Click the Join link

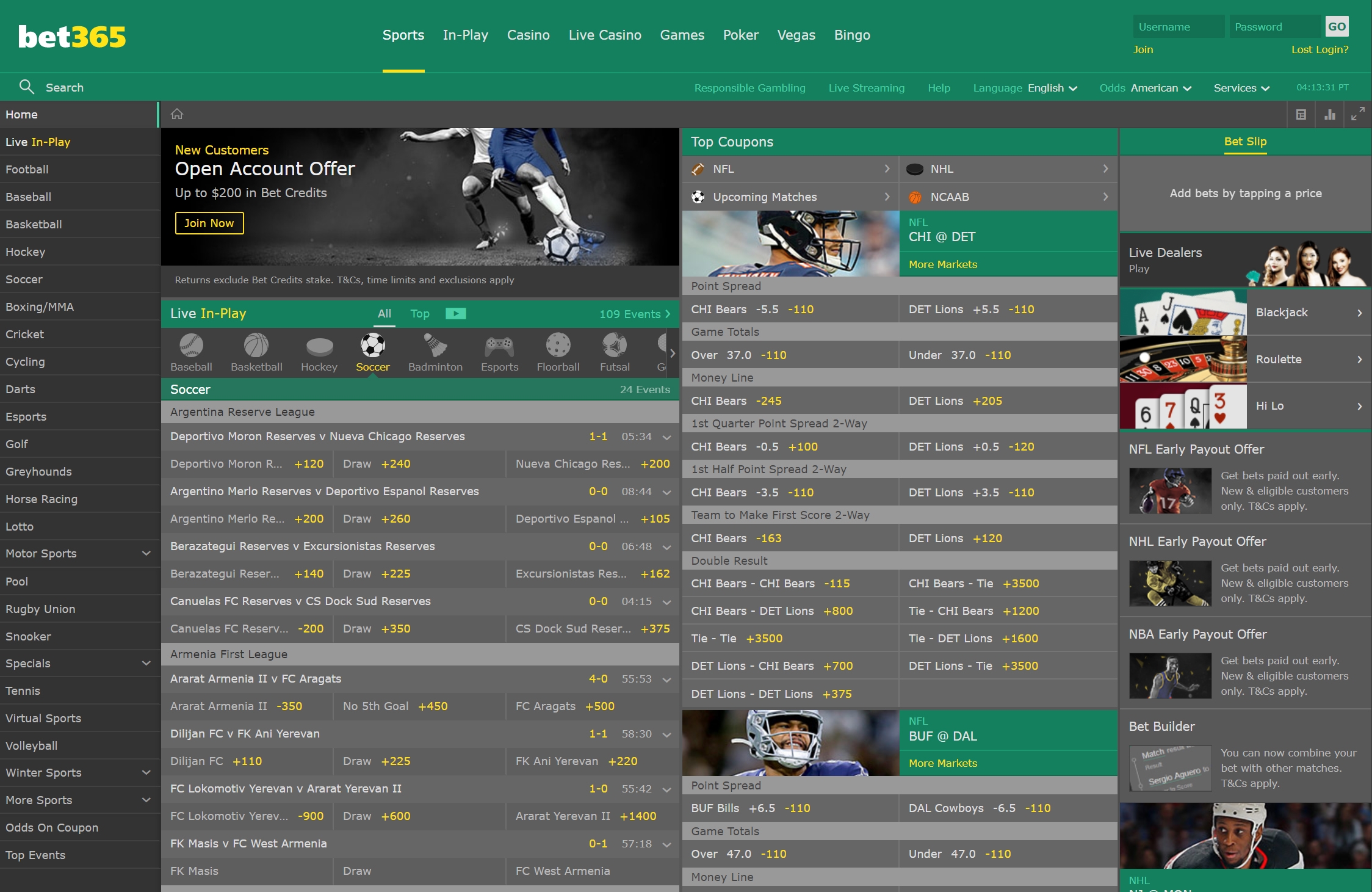pos(1143,49)
